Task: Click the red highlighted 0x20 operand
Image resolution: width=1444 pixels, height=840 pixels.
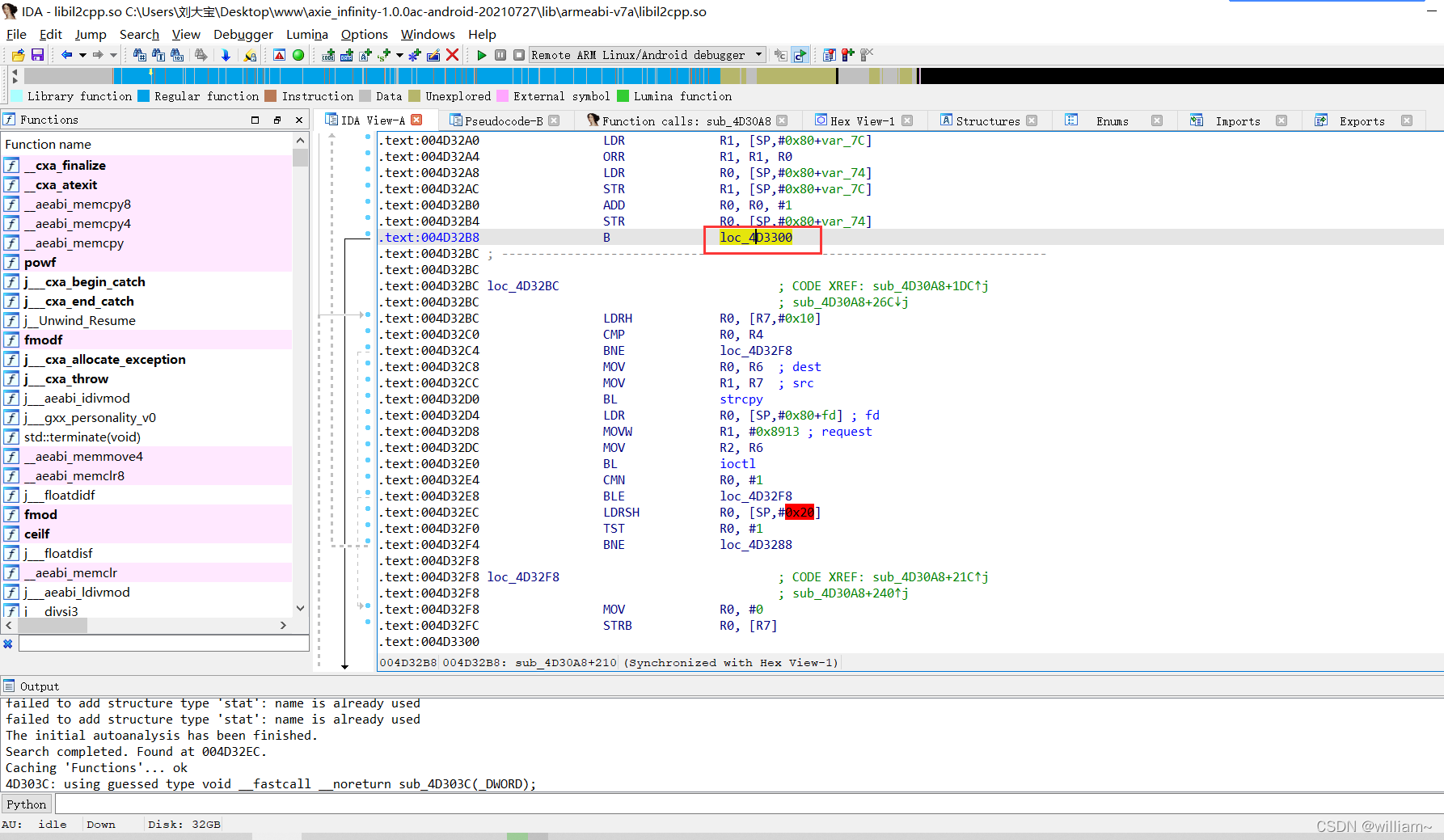Action: point(800,513)
